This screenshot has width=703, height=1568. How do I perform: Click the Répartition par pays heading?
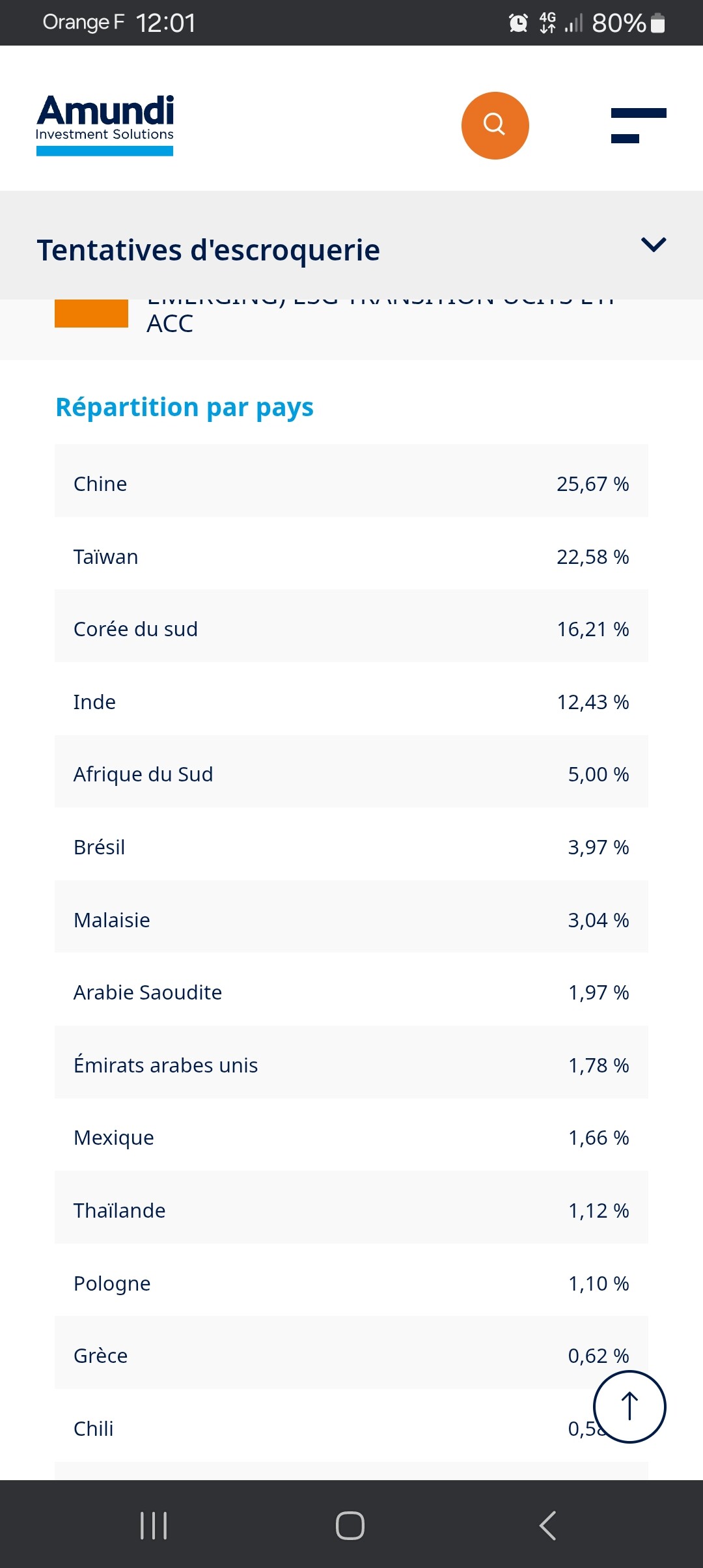point(185,408)
